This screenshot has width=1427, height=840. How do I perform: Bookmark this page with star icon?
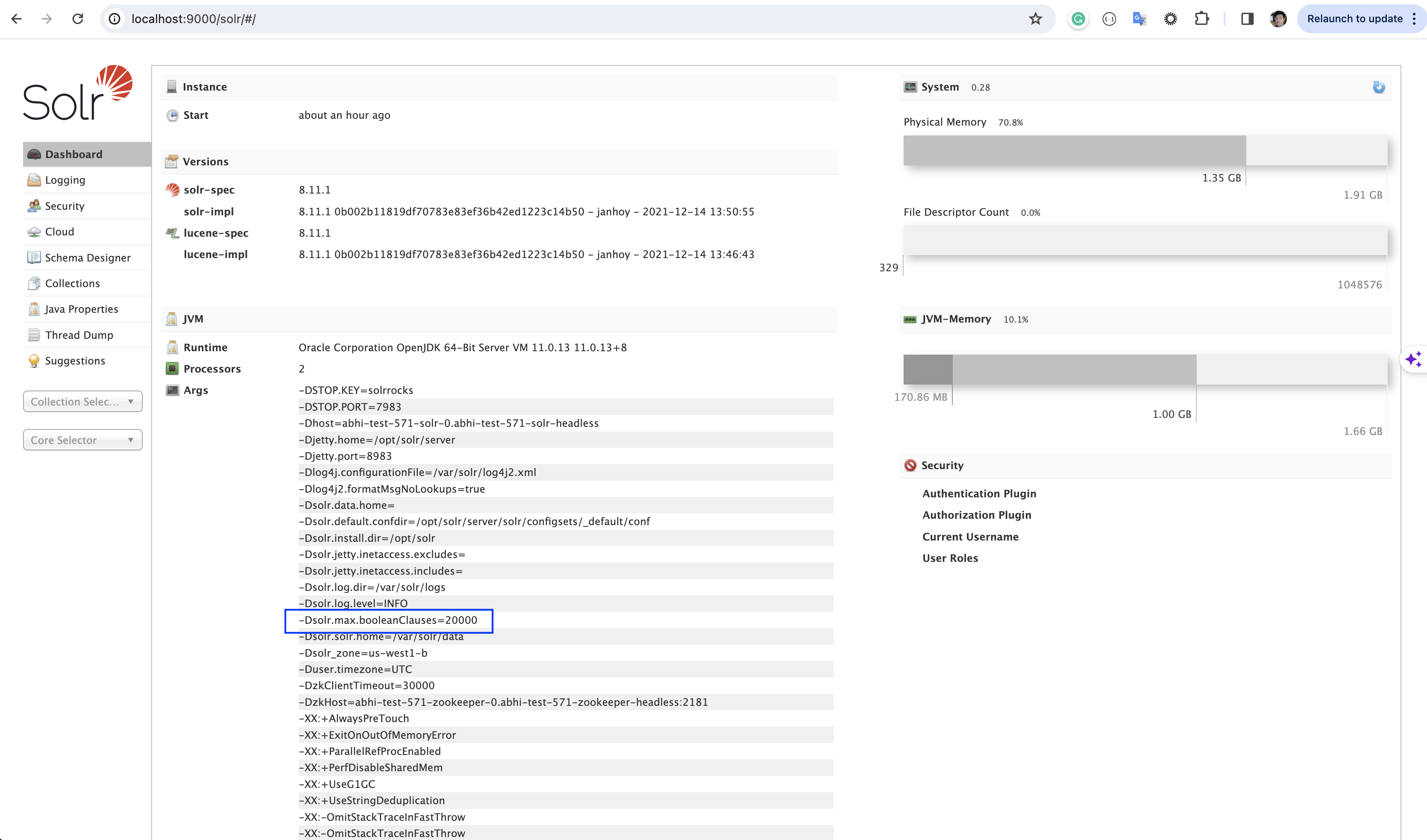[1035, 19]
